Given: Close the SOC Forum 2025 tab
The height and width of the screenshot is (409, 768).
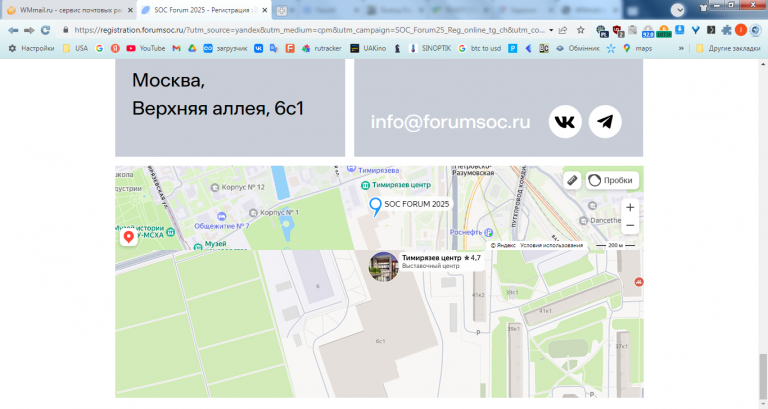Looking at the screenshot, I should point(265,10).
